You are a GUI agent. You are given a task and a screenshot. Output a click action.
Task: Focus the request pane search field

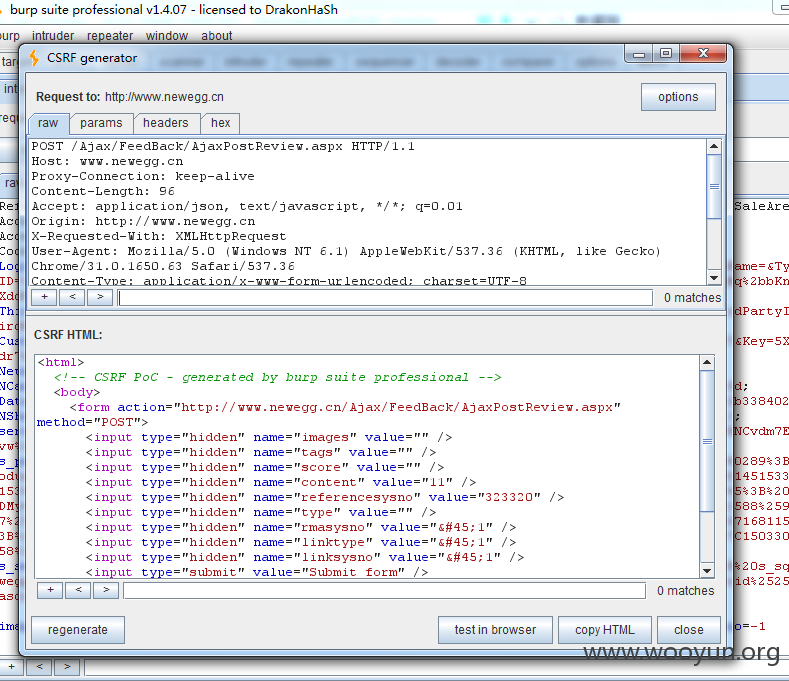385,297
